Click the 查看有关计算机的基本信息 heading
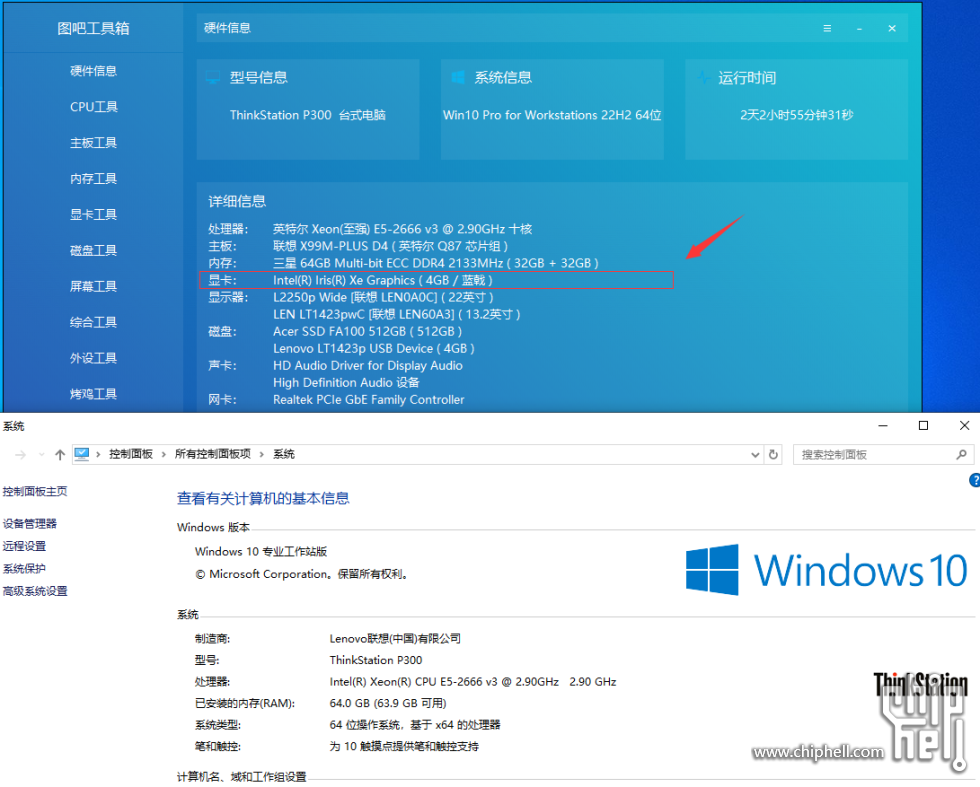This screenshot has width=980, height=787. point(263,498)
